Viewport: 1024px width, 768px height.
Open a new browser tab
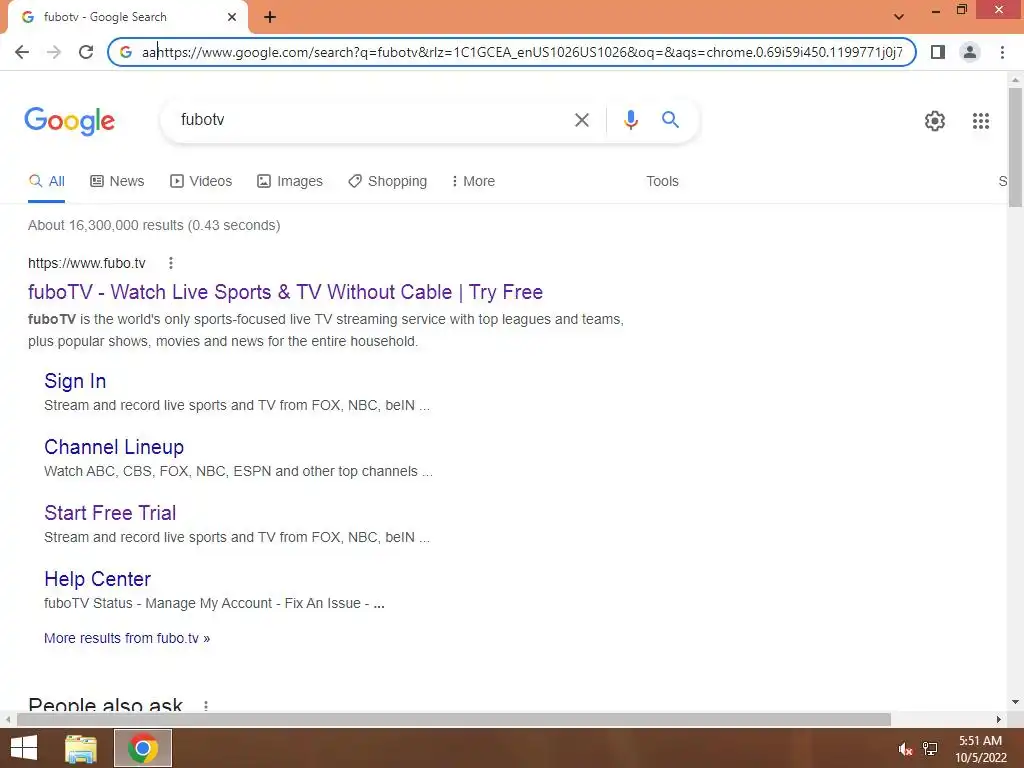(x=270, y=17)
